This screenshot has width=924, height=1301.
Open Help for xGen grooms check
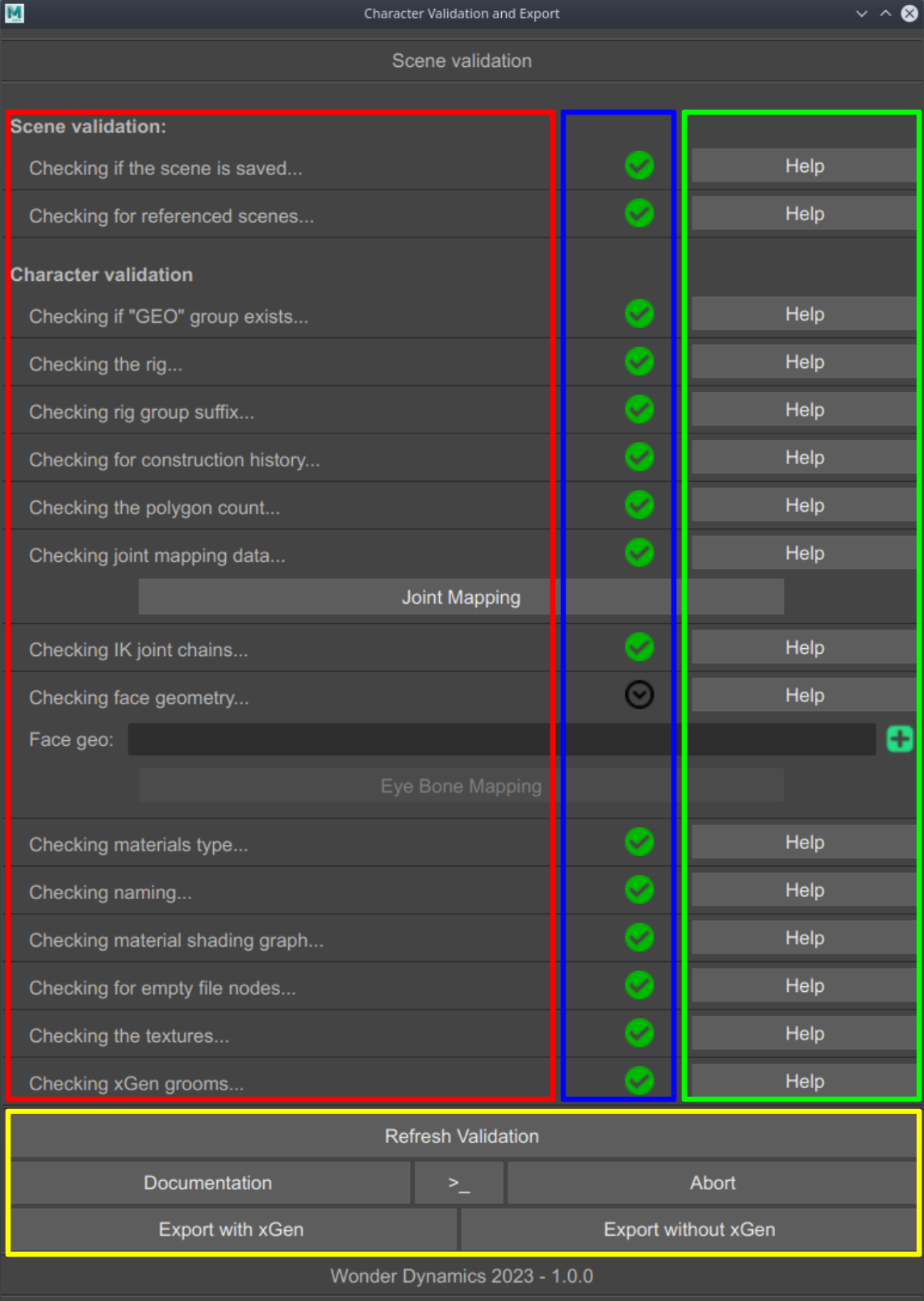coord(804,1081)
